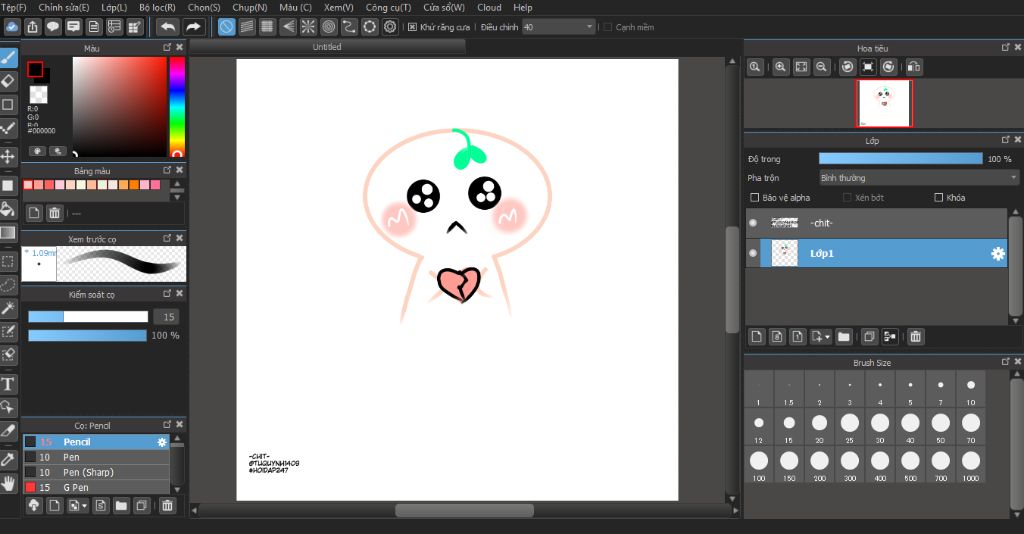The width and height of the screenshot is (1024, 534).
Task: Delete the selected layer with trash icon
Action: tap(916, 337)
